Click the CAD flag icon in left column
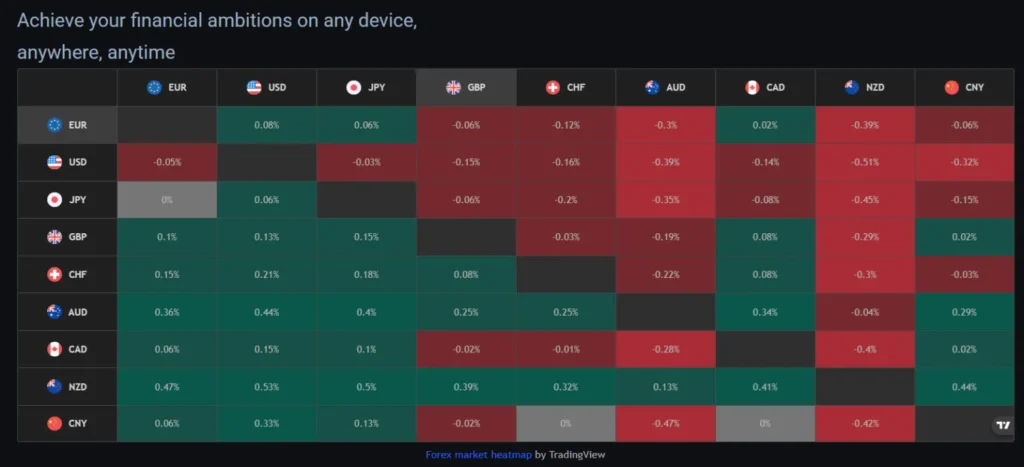Viewport: 1024px width, 467px height. coord(55,349)
